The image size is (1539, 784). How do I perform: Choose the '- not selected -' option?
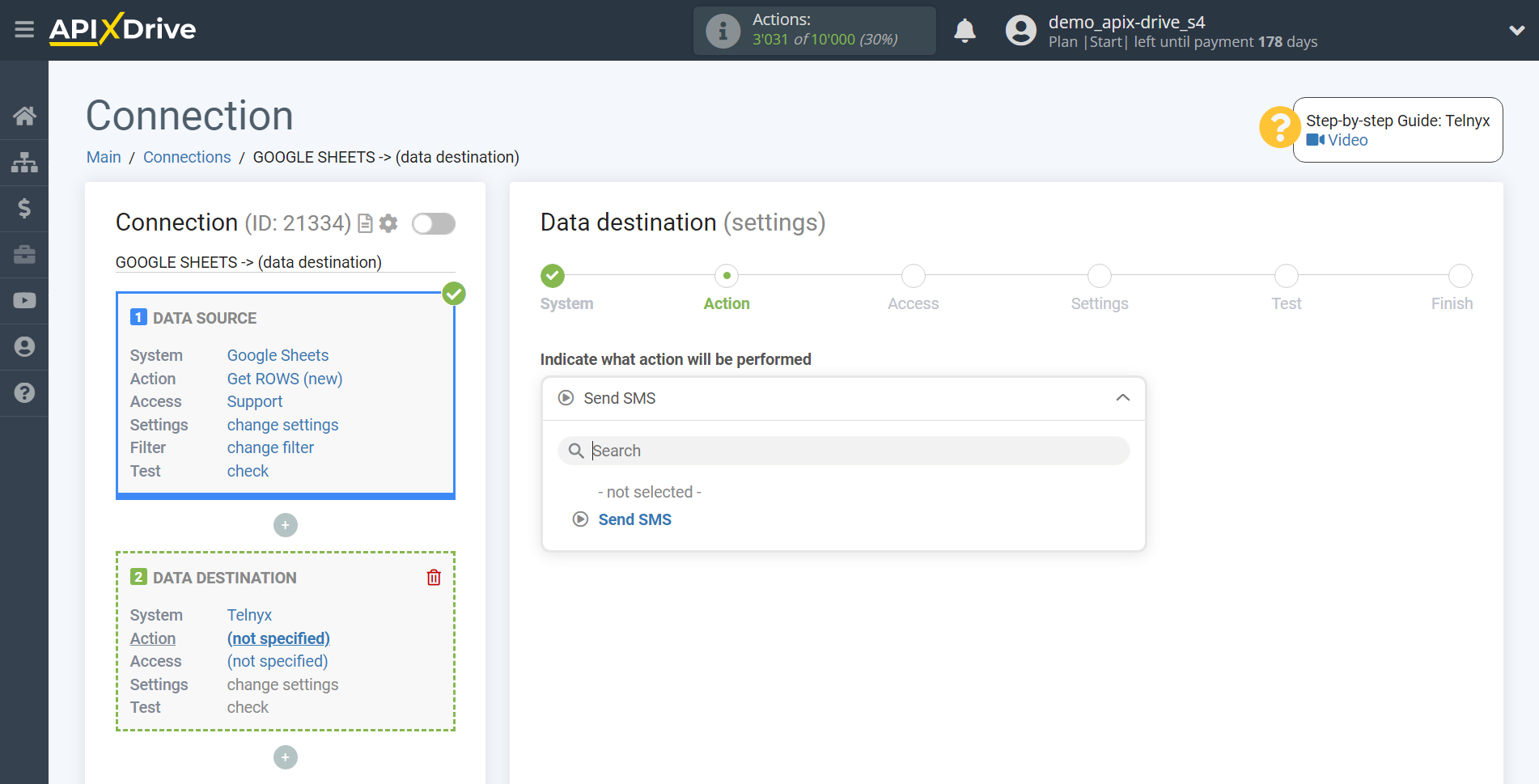[x=650, y=492]
